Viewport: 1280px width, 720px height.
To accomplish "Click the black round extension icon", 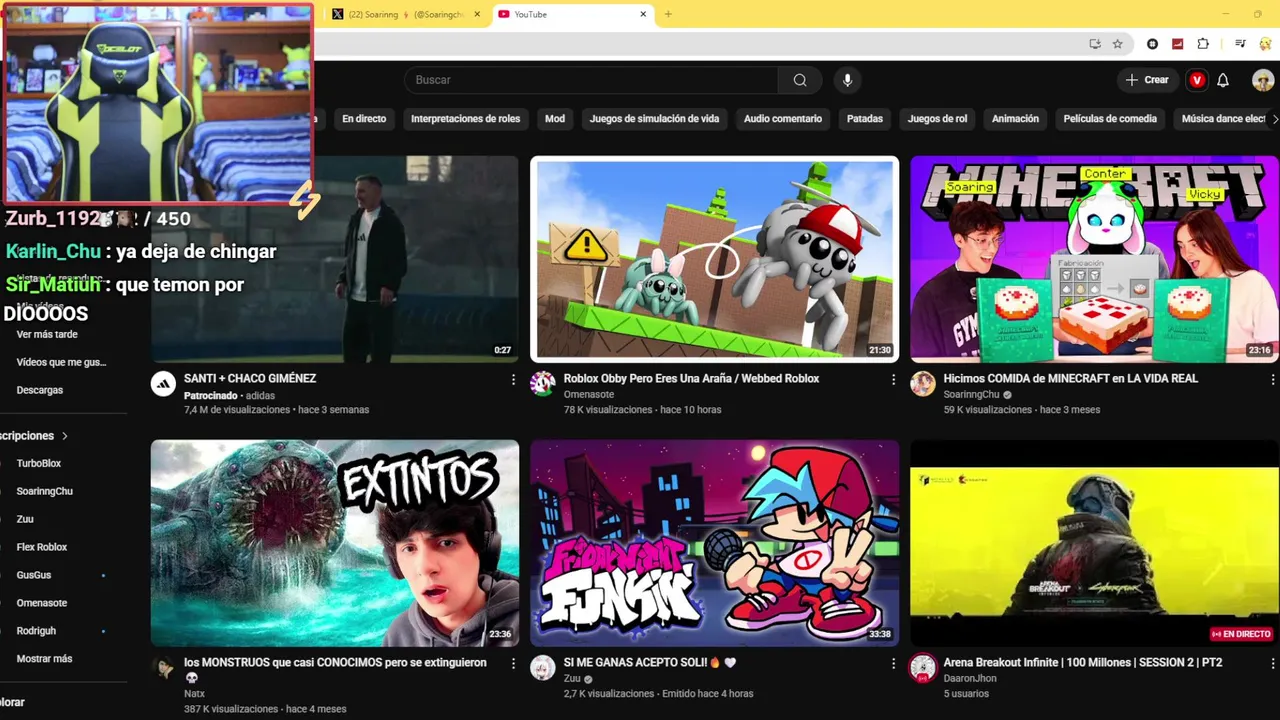I will click(x=1153, y=44).
